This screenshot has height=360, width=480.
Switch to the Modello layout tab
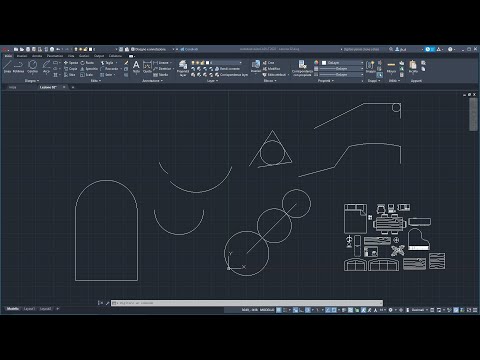[x=13, y=309]
